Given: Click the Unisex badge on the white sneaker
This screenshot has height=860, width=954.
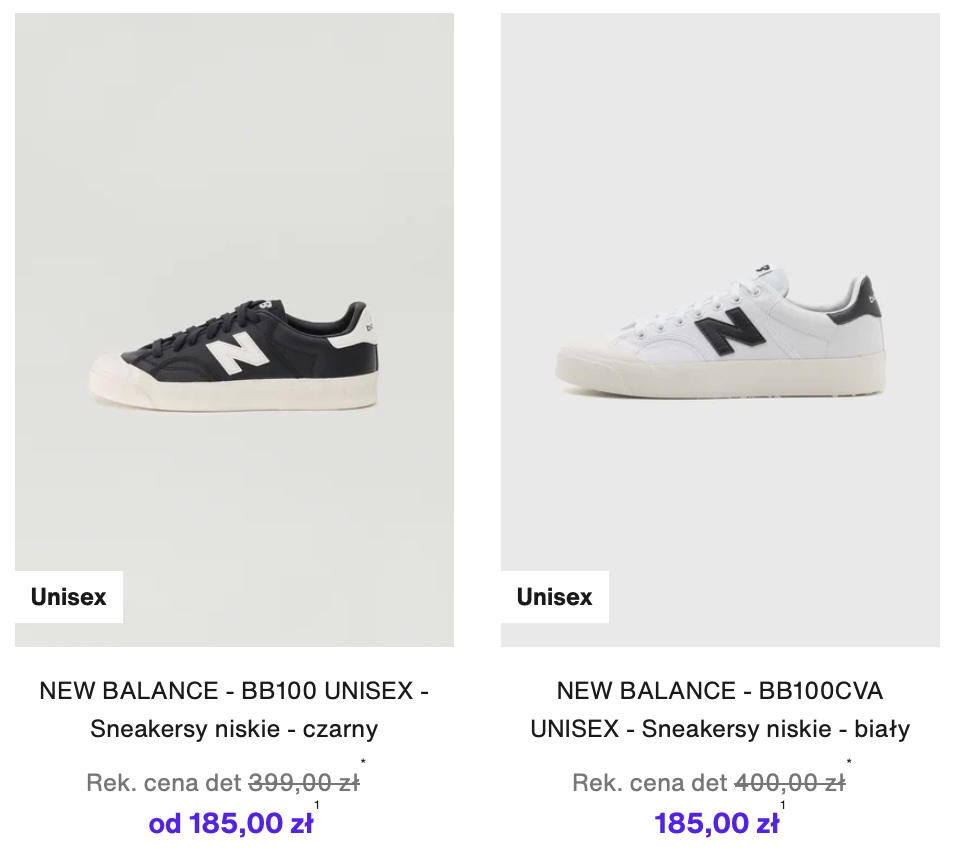Looking at the screenshot, I should (x=555, y=597).
